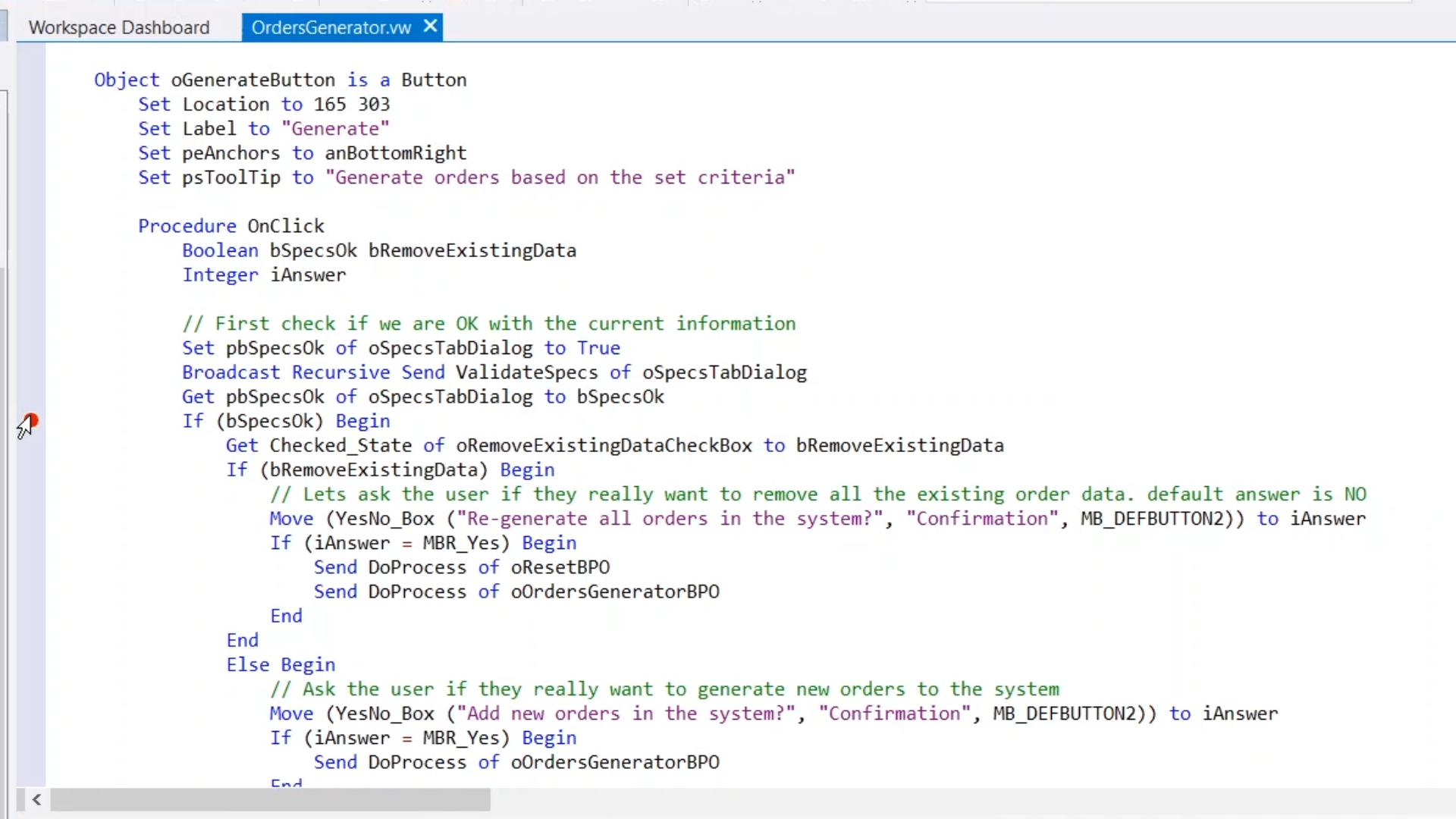Viewport: 1456px width, 819px height.
Task: Click on oResetBPO in Send DoProcess line
Action: pyautogui.click(x=560, y=567)
